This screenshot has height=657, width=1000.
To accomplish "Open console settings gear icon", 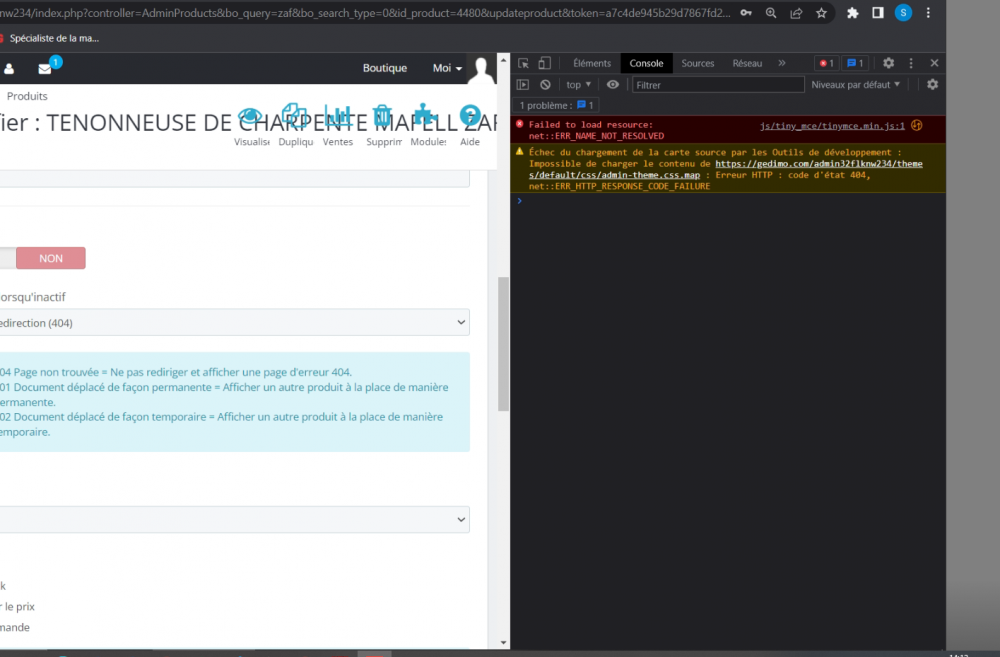I will pyautogui.click(x=932, y=85).
